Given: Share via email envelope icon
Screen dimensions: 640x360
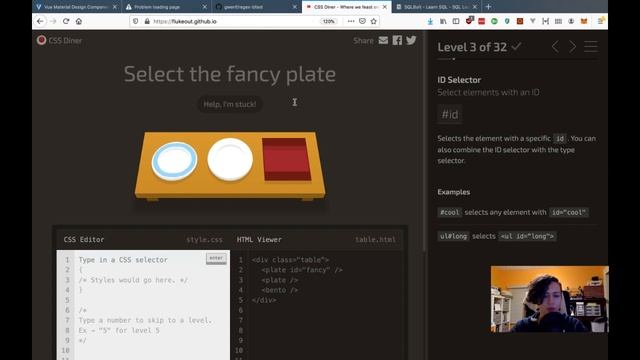Looking at the screenshot, I should click(383, 40).
